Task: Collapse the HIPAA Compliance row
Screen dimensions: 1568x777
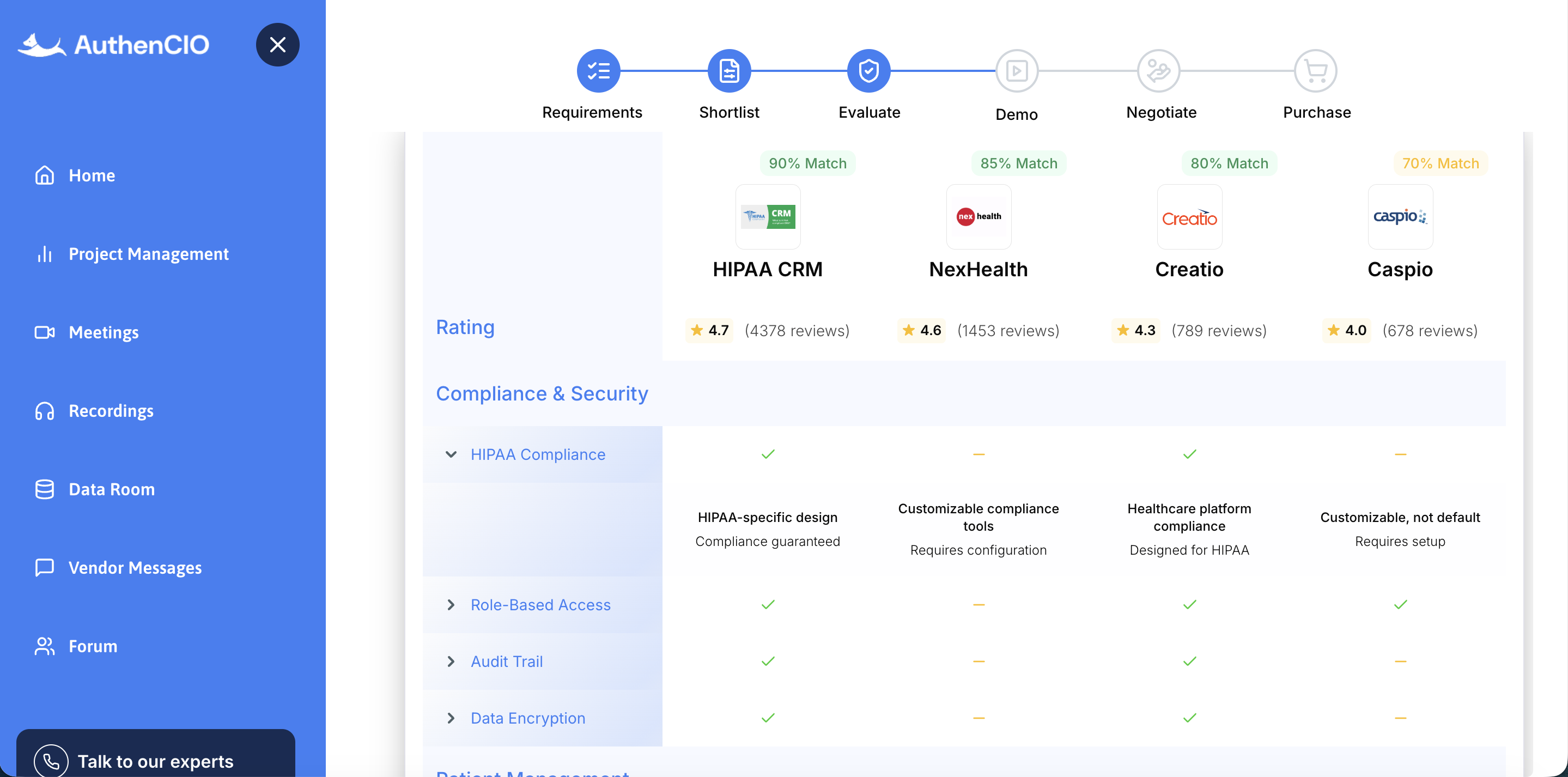Action: point(451,454)
